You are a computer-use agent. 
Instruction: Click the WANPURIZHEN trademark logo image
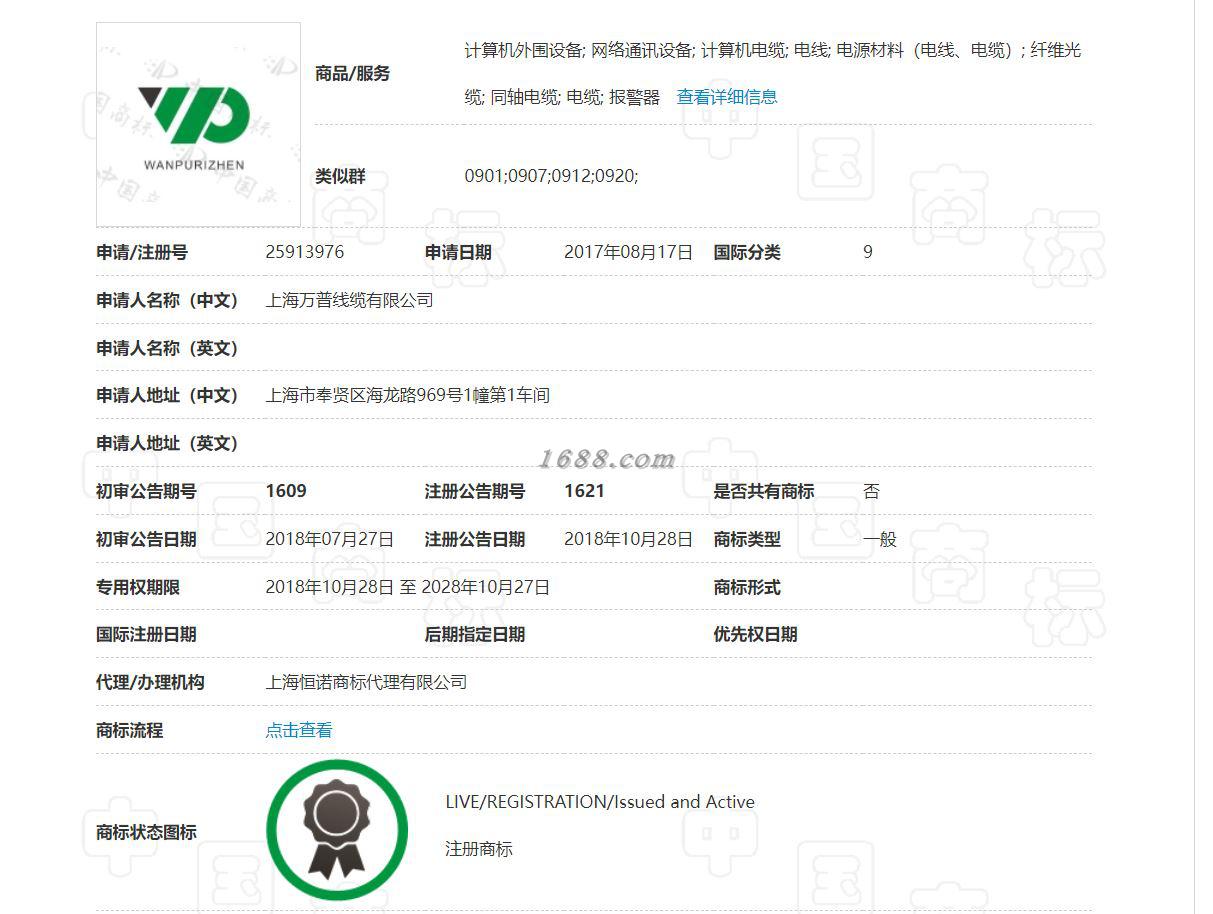[x=198, y=124]
